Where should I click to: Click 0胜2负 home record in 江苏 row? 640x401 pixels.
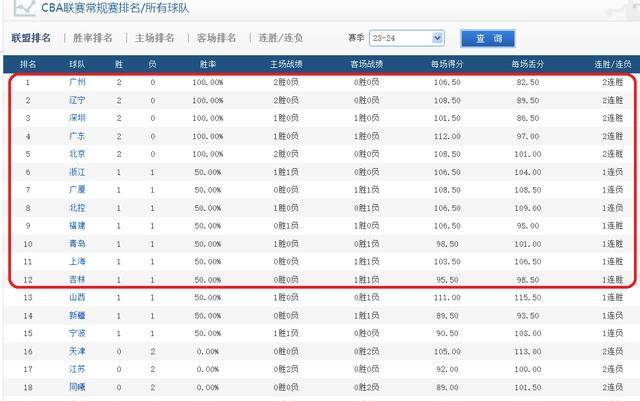tap(286, 369)
